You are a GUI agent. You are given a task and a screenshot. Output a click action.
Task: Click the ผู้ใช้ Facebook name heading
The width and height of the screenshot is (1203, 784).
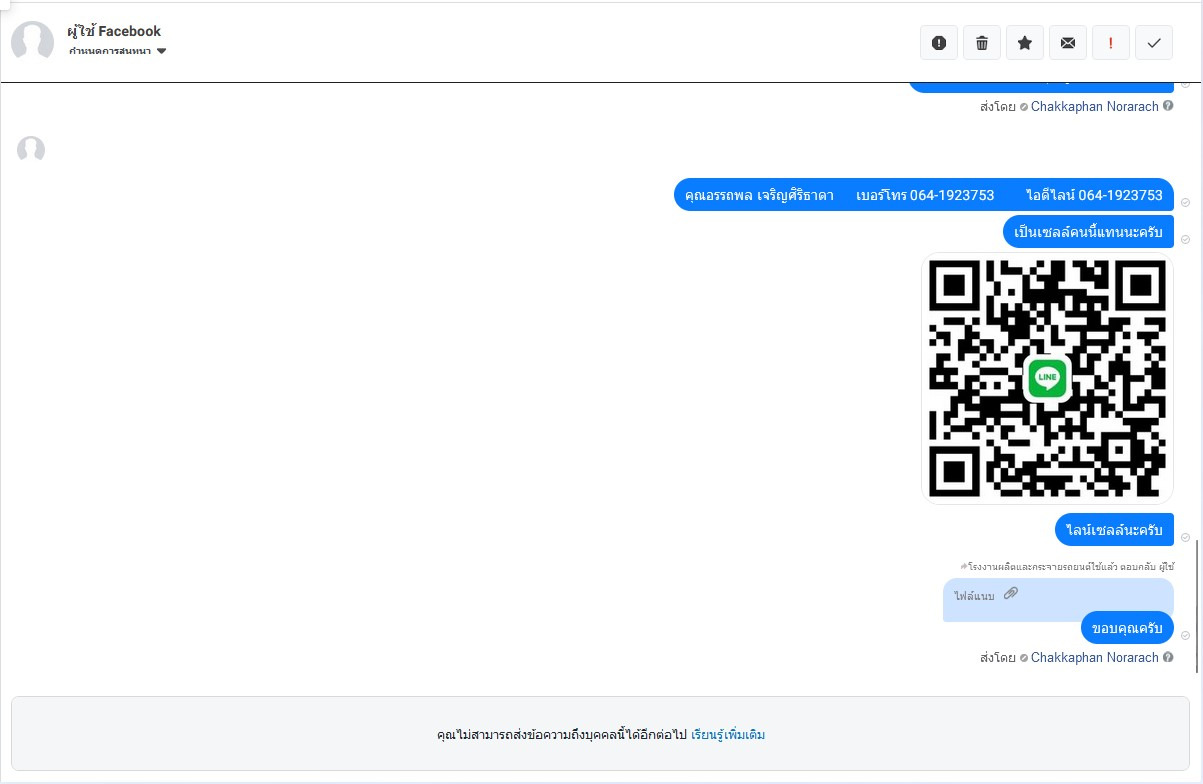[x=114, y=31]
